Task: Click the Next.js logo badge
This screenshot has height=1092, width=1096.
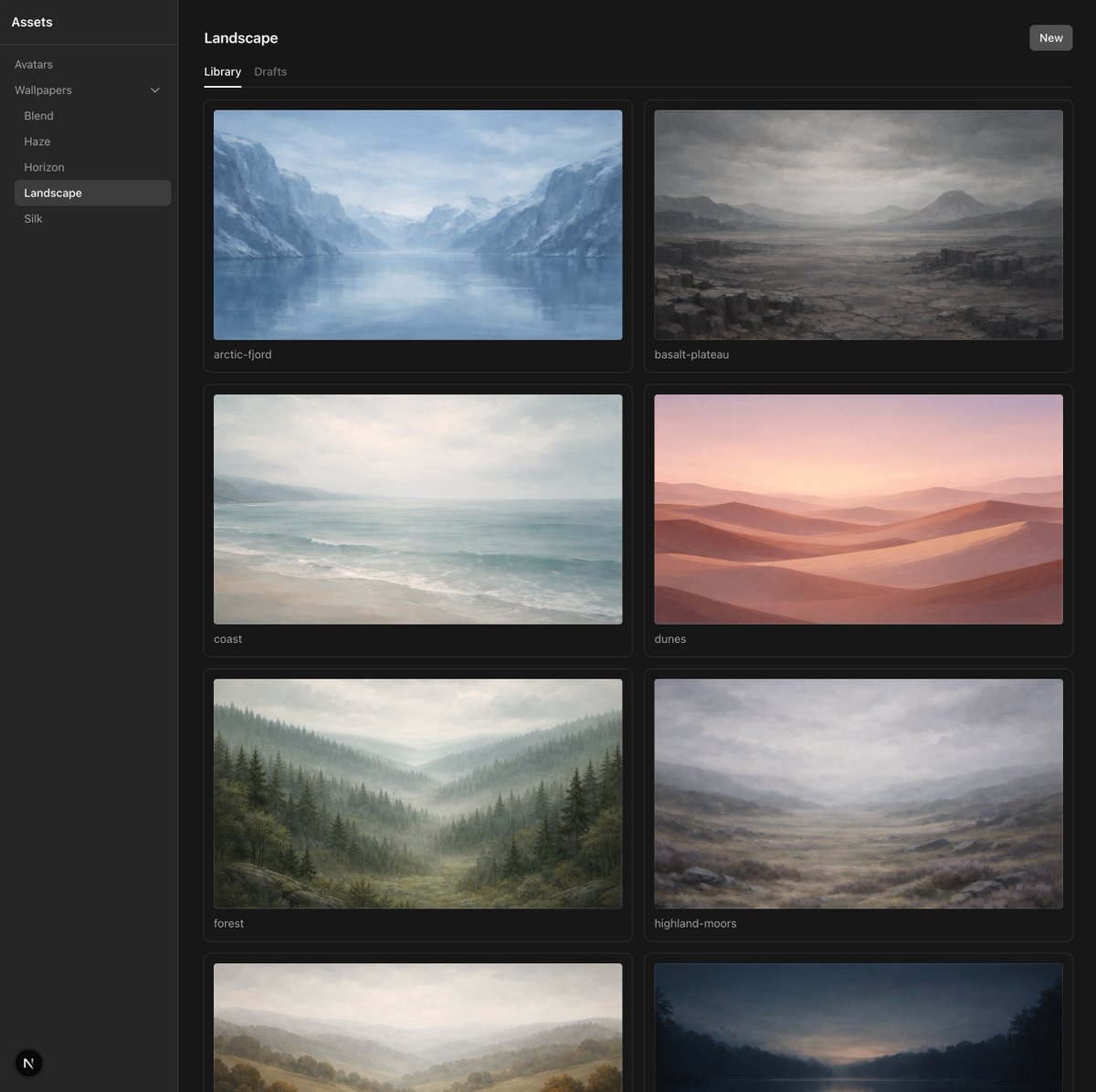Action: (29, 1063)
